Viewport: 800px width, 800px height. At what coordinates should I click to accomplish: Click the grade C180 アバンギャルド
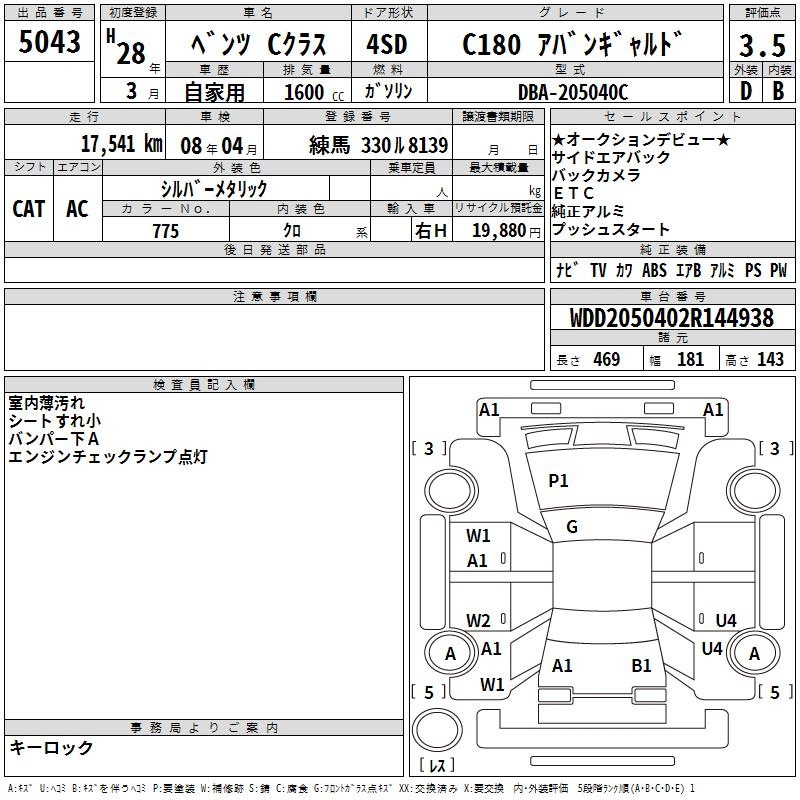[572, 44]
